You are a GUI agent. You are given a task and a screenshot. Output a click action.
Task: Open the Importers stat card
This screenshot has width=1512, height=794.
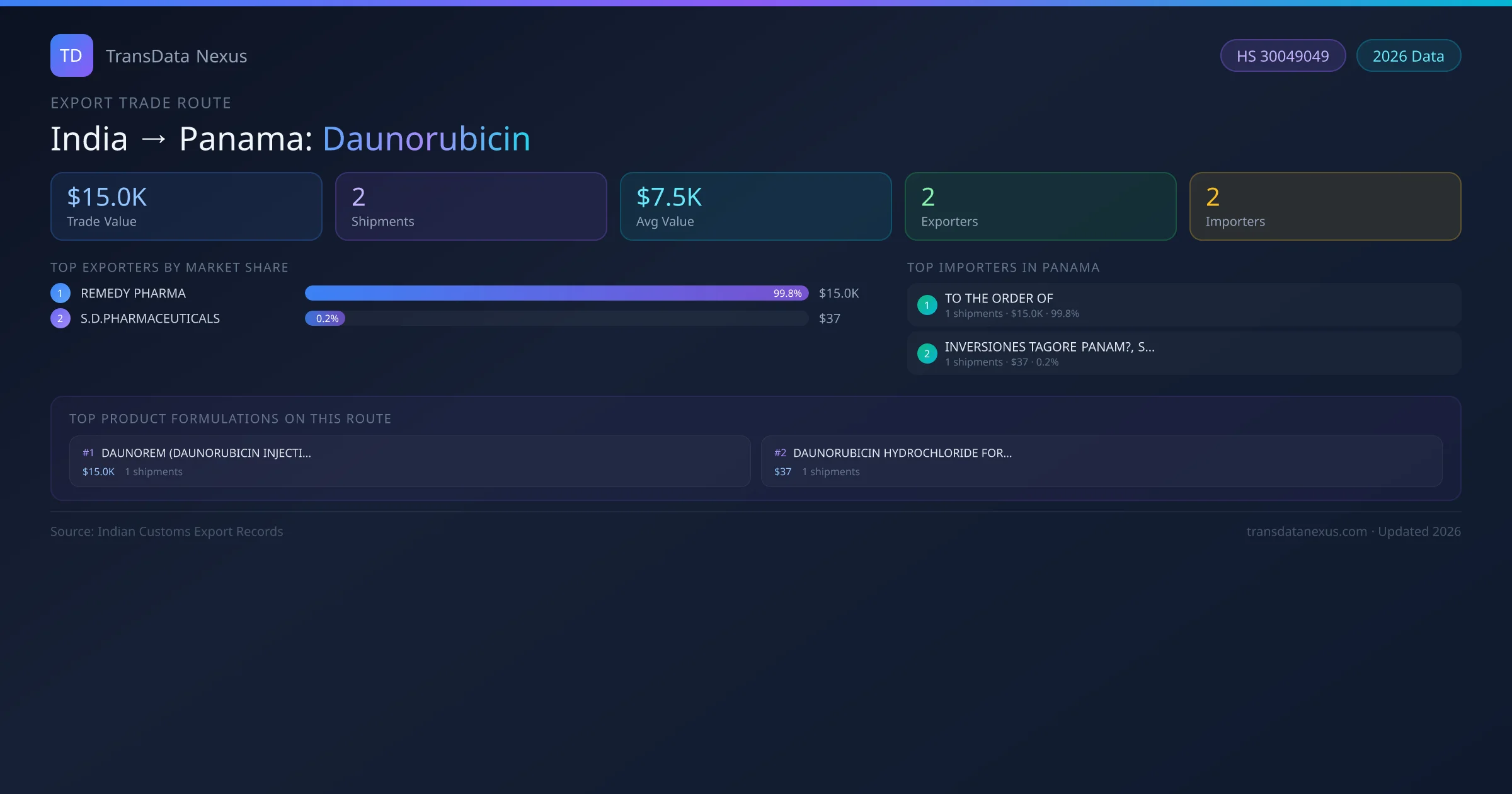pos(1325,207)
